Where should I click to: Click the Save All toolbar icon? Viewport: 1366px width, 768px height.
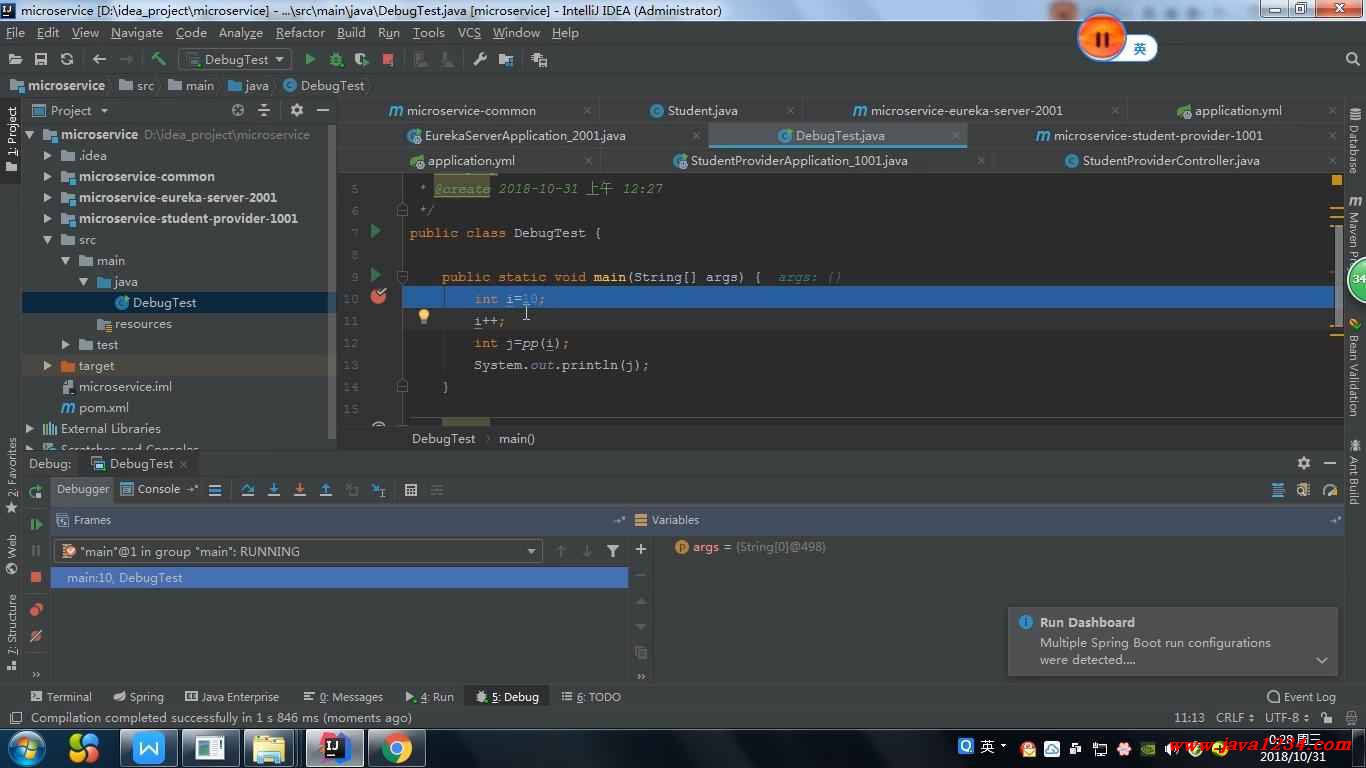[x=41, y=60]
